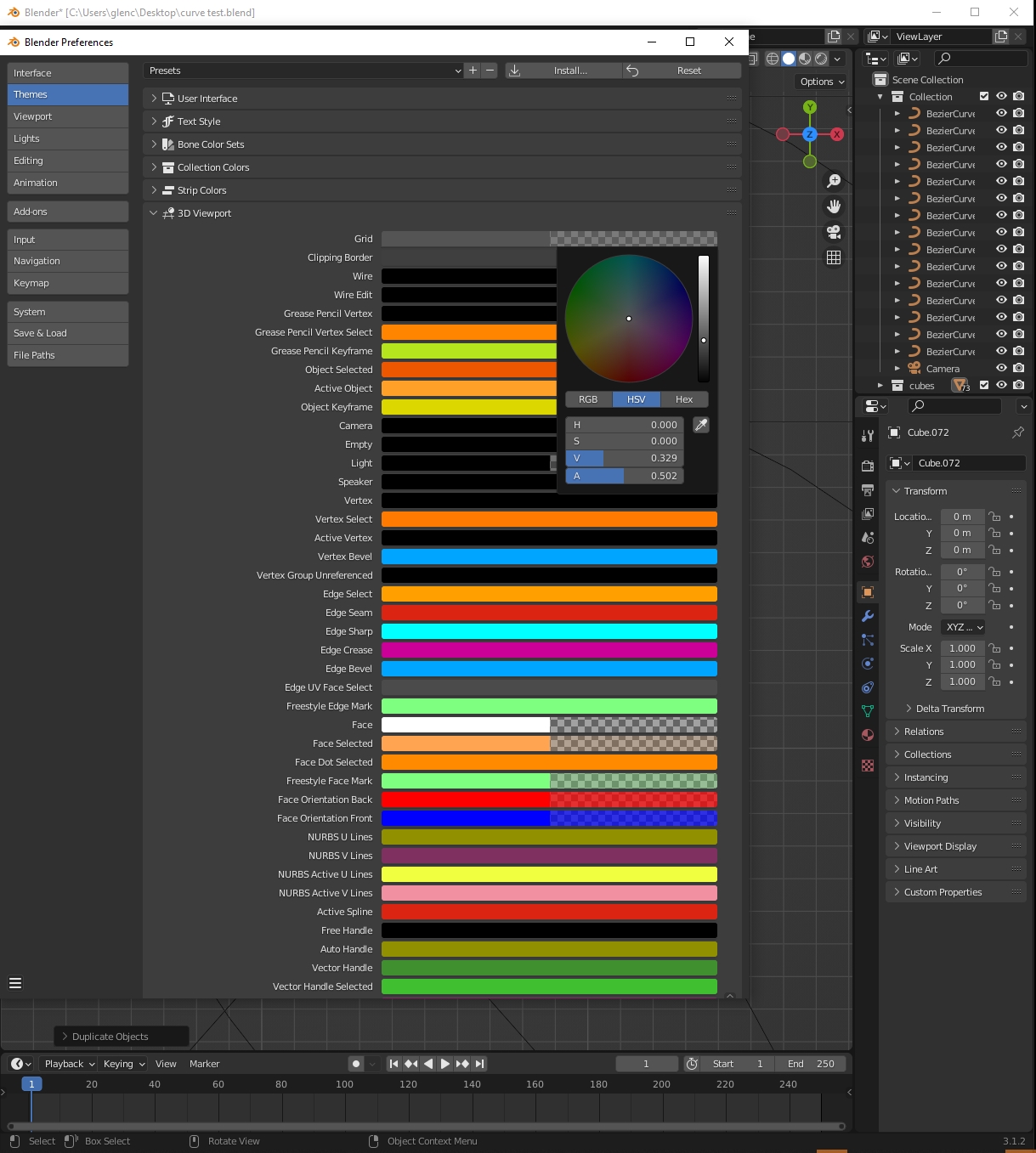Image resolution: width=1036 pixels, height=1153 pixels.
Task: Adjust the A alpha slider
Action: 625,476
